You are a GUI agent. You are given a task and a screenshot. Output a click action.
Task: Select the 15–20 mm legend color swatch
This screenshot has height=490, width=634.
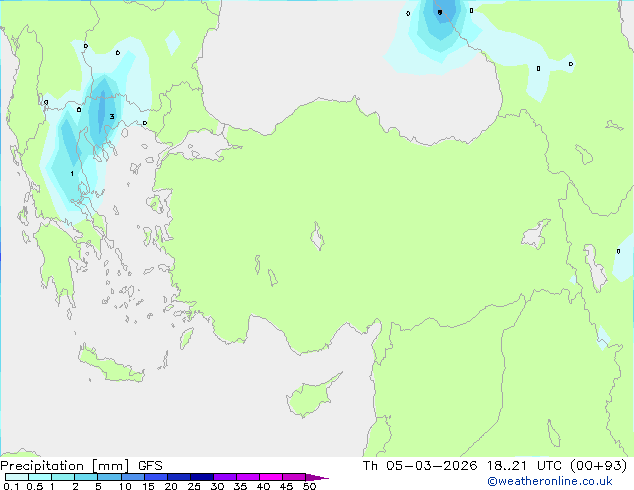[155, 477]
